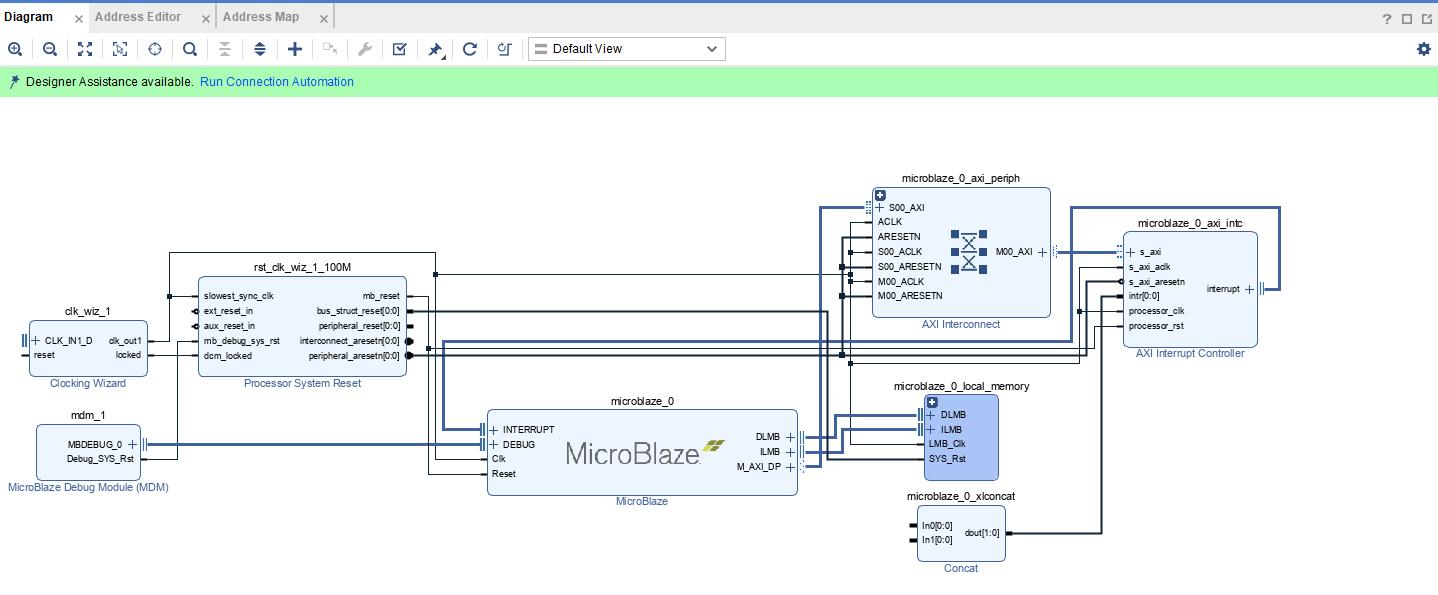Select the Clocking Wizard label
This screenshot has width=1438, height=595.
(x=88, y=383)
